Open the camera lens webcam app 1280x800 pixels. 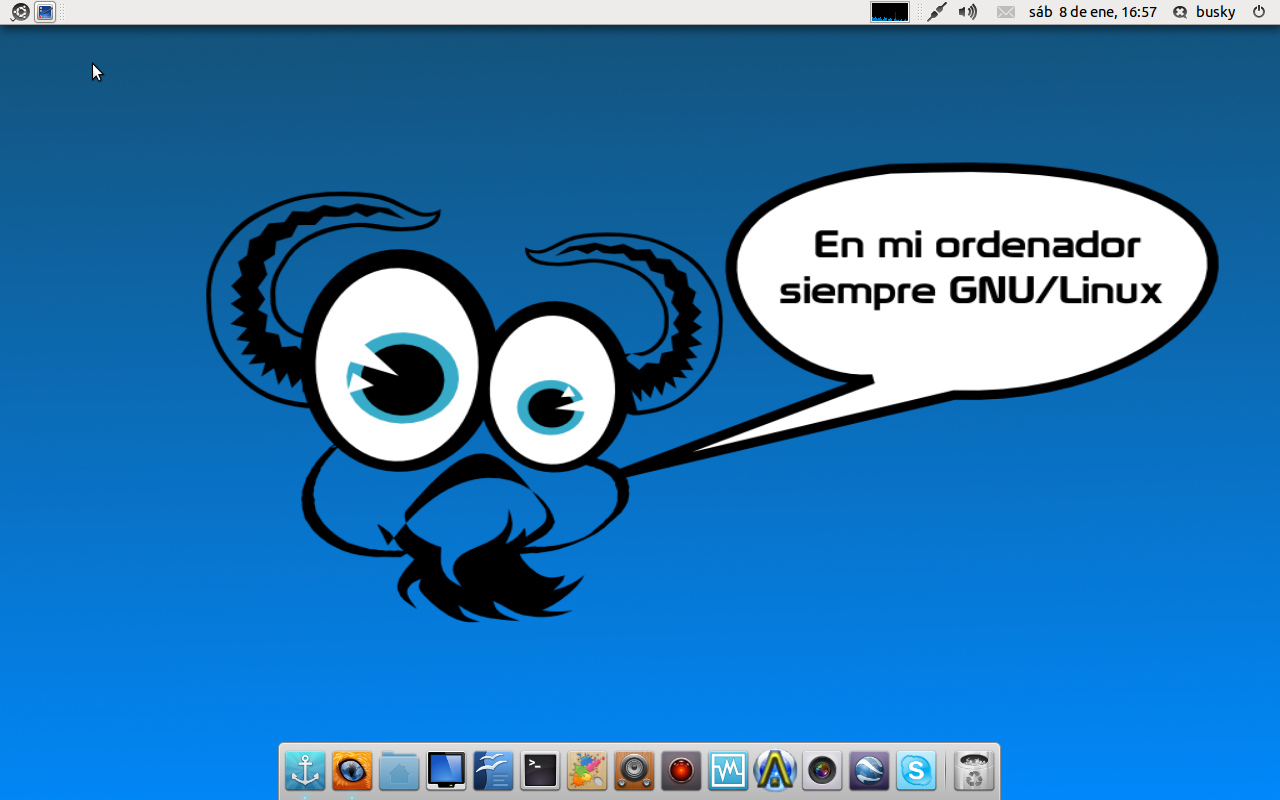tap(822, 771)
